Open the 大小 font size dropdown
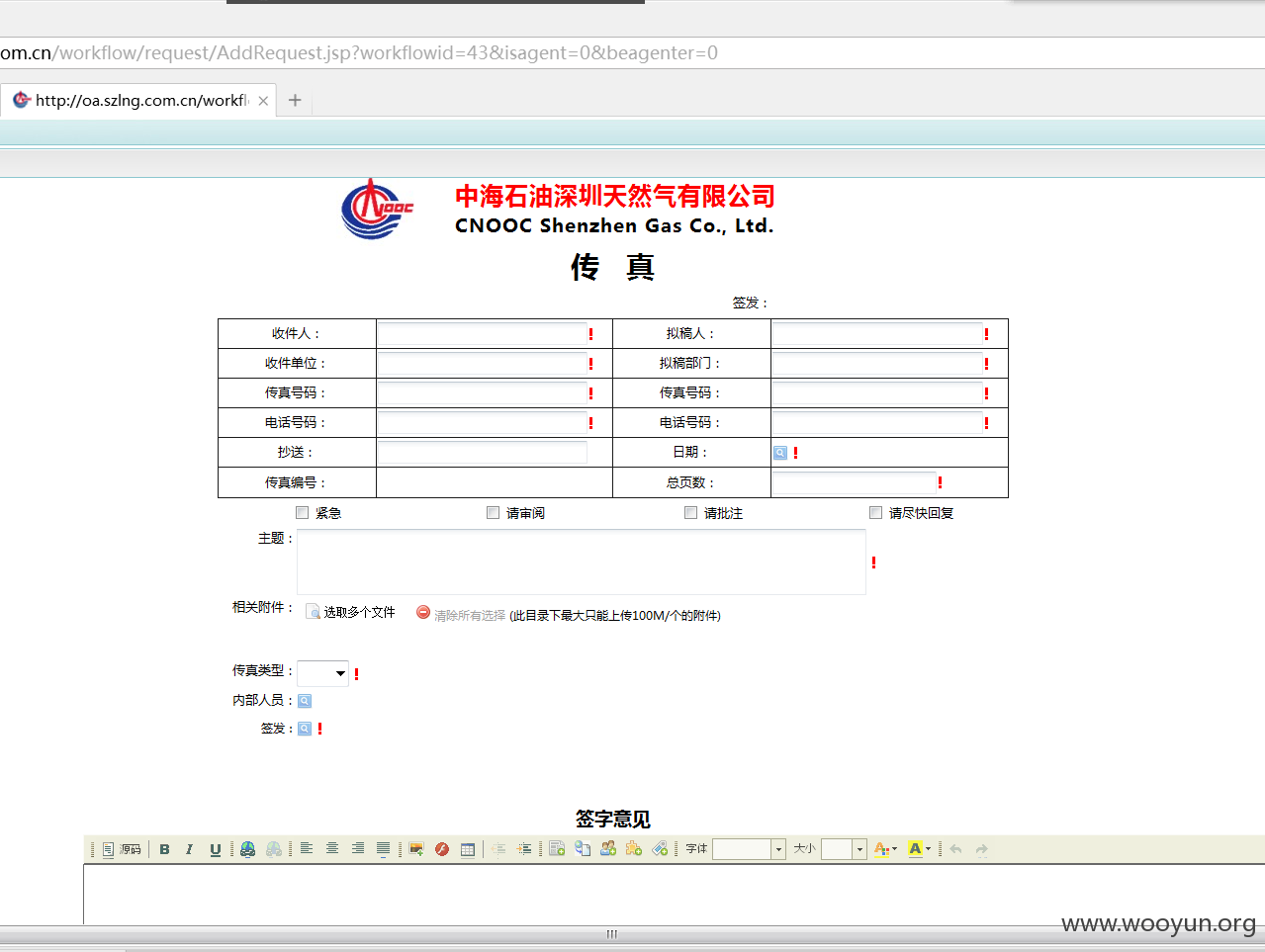The image size is (1265, 952). pyautogui.click(x=844, y=849)
